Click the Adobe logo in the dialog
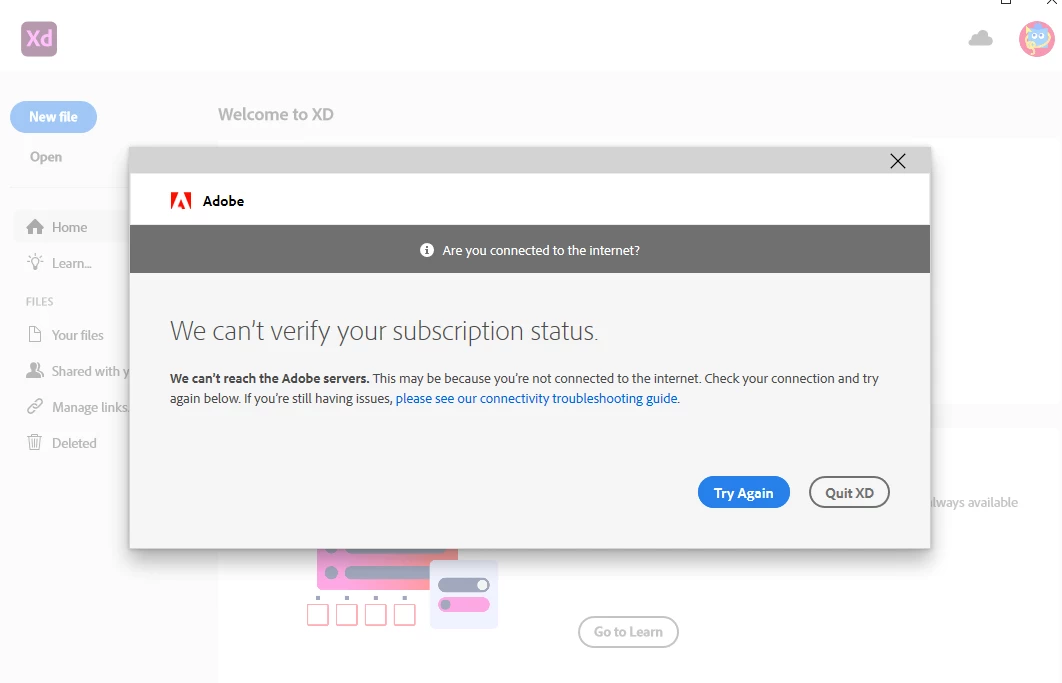The image size is (1062, 683). [x=181, y=201]
